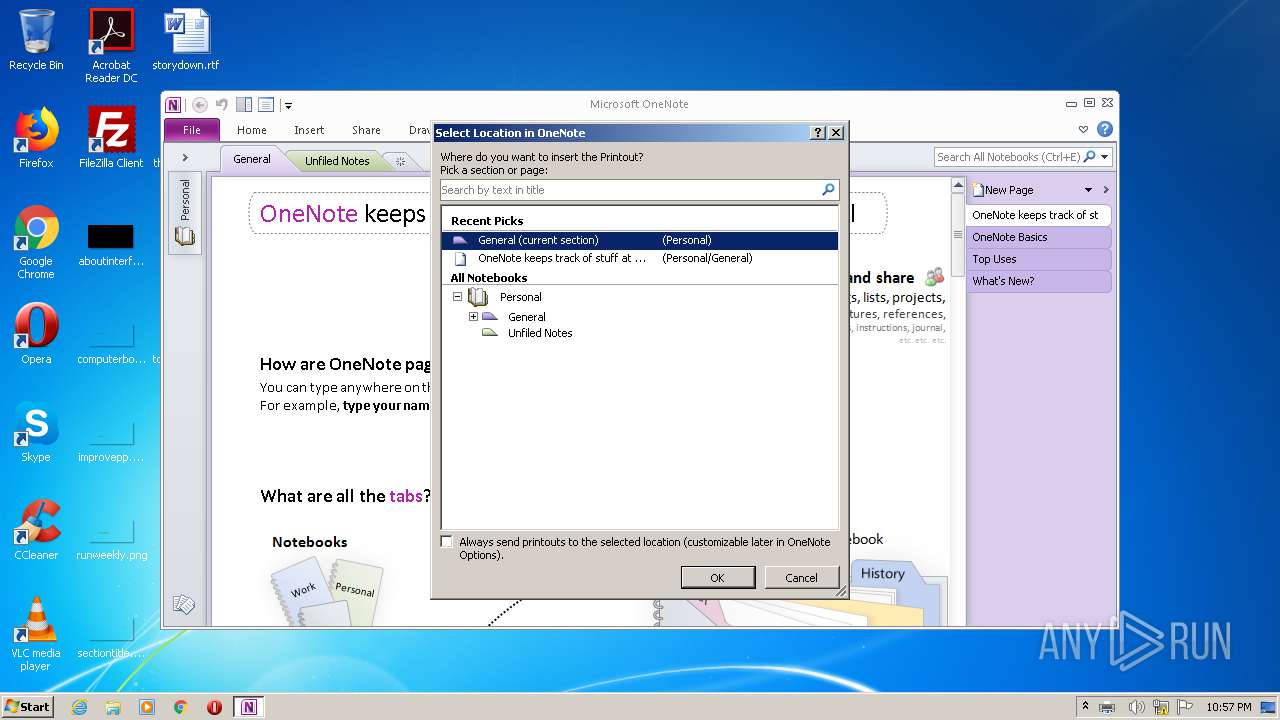
Task: Click the unfiled notes icon at sidebar bottom
Action: [184, 604]
